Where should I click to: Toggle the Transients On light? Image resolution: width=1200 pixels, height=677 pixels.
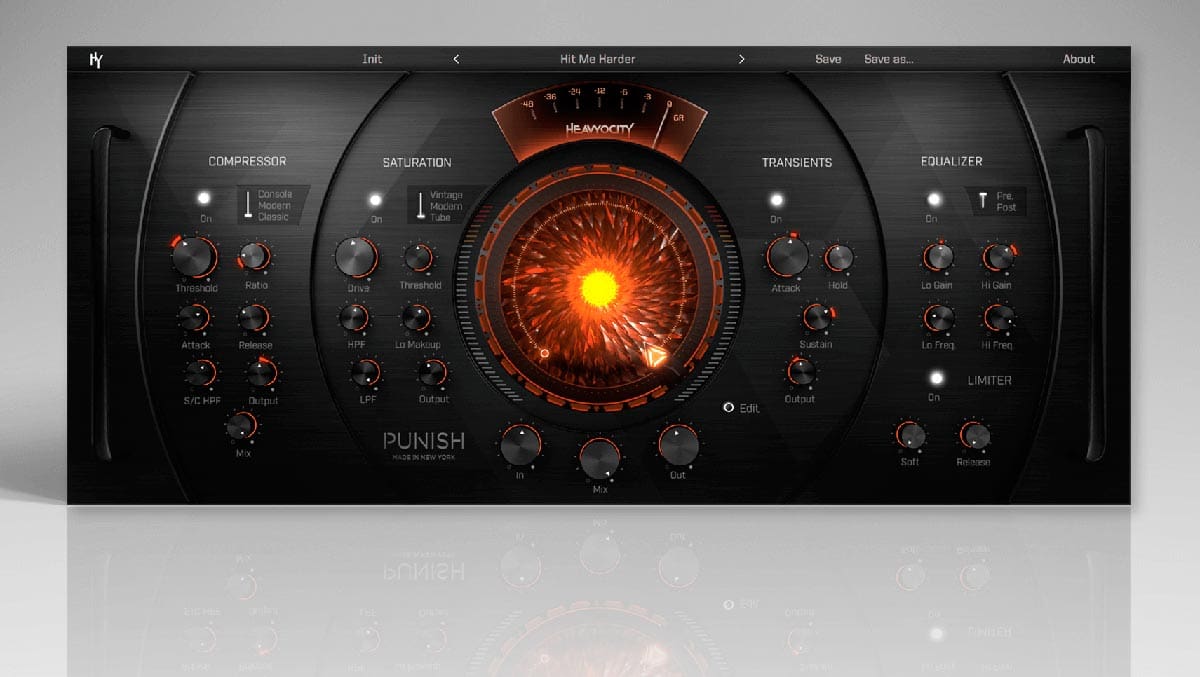[776, 200]
